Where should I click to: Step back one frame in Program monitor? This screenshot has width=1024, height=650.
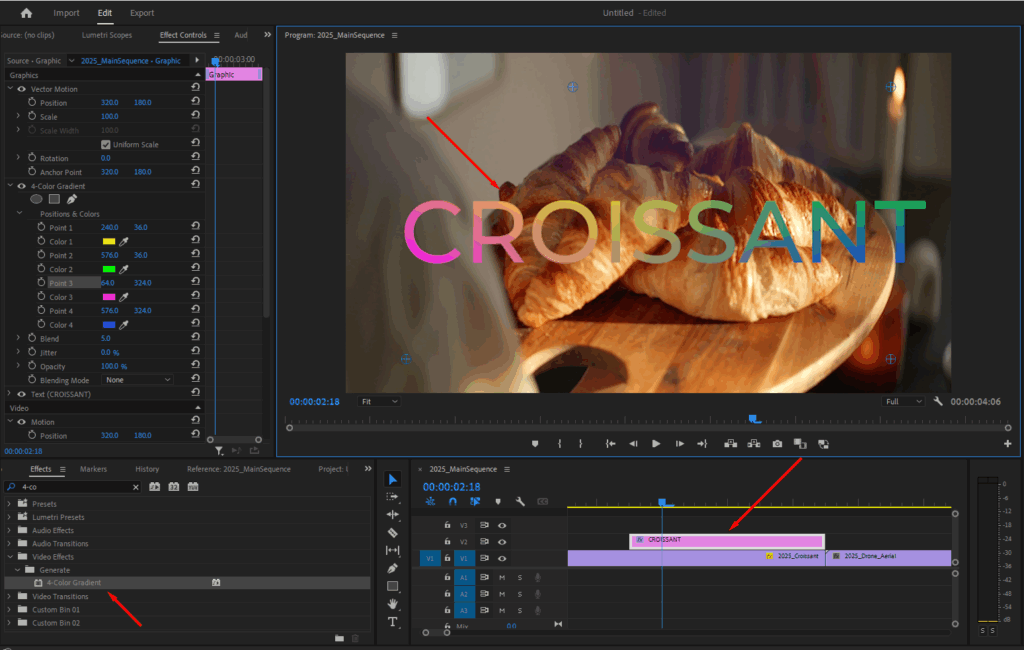[633, 444]
